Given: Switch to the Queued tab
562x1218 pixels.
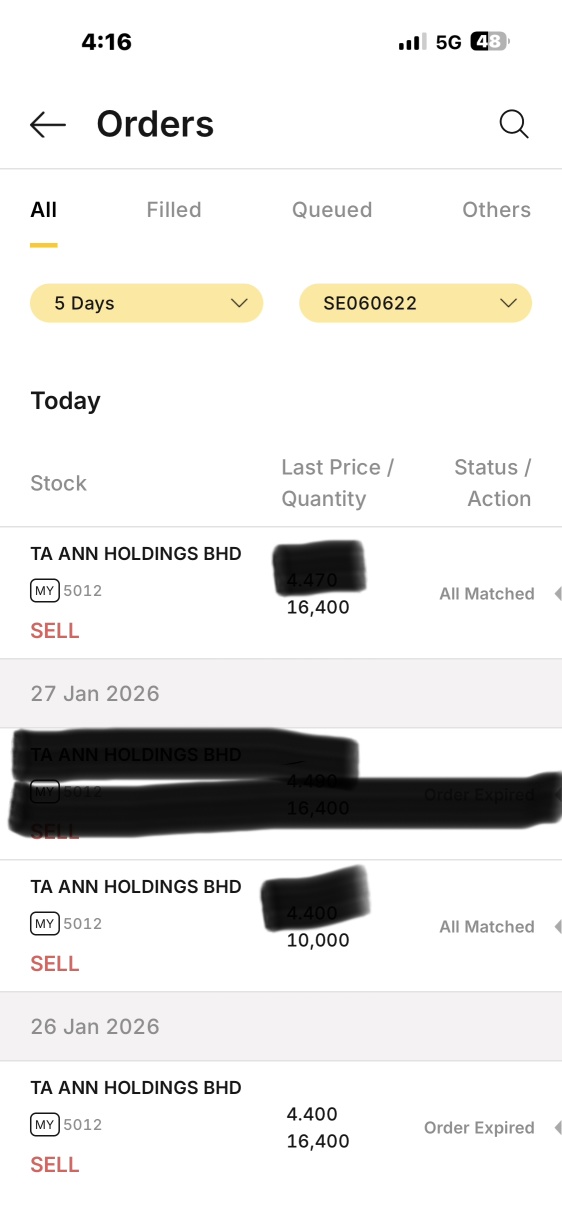Looking at the screenshot, I should [332, 210].
